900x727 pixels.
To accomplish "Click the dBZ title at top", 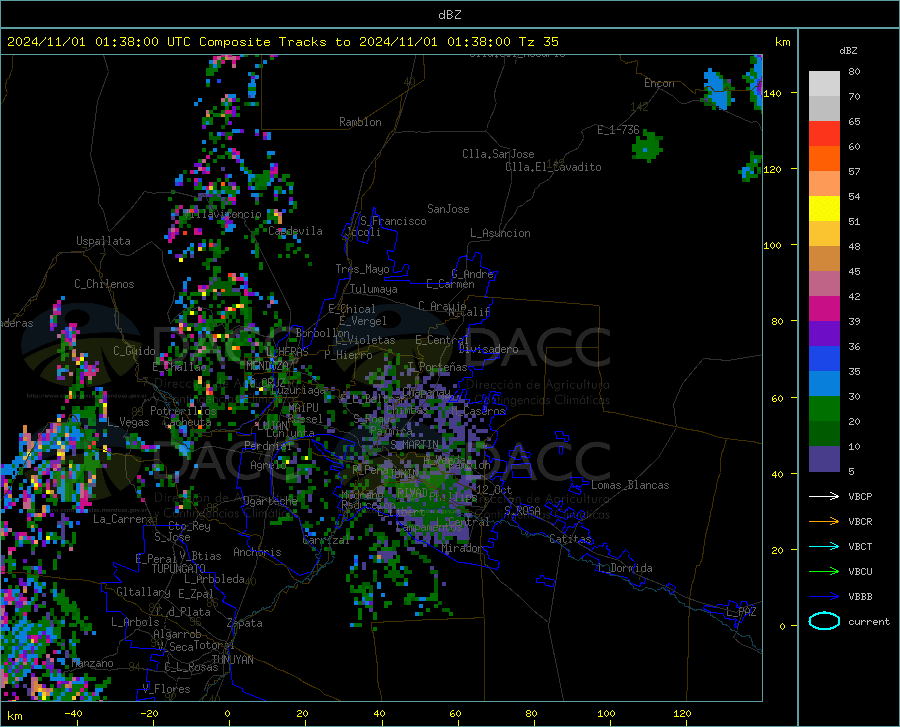I will 449,15.
